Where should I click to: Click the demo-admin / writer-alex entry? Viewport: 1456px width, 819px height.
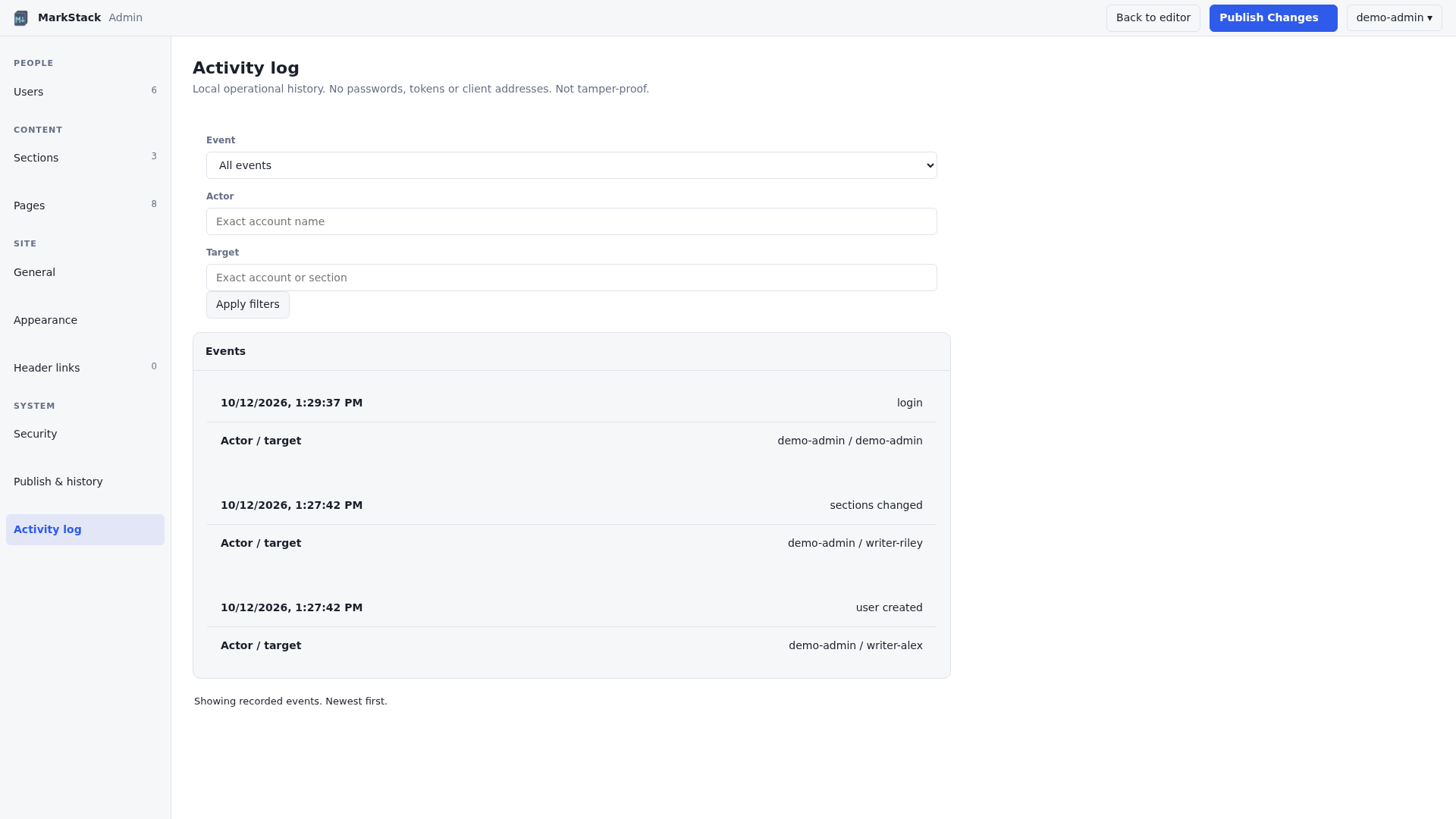pyautogui.click(x=855, y=645)
